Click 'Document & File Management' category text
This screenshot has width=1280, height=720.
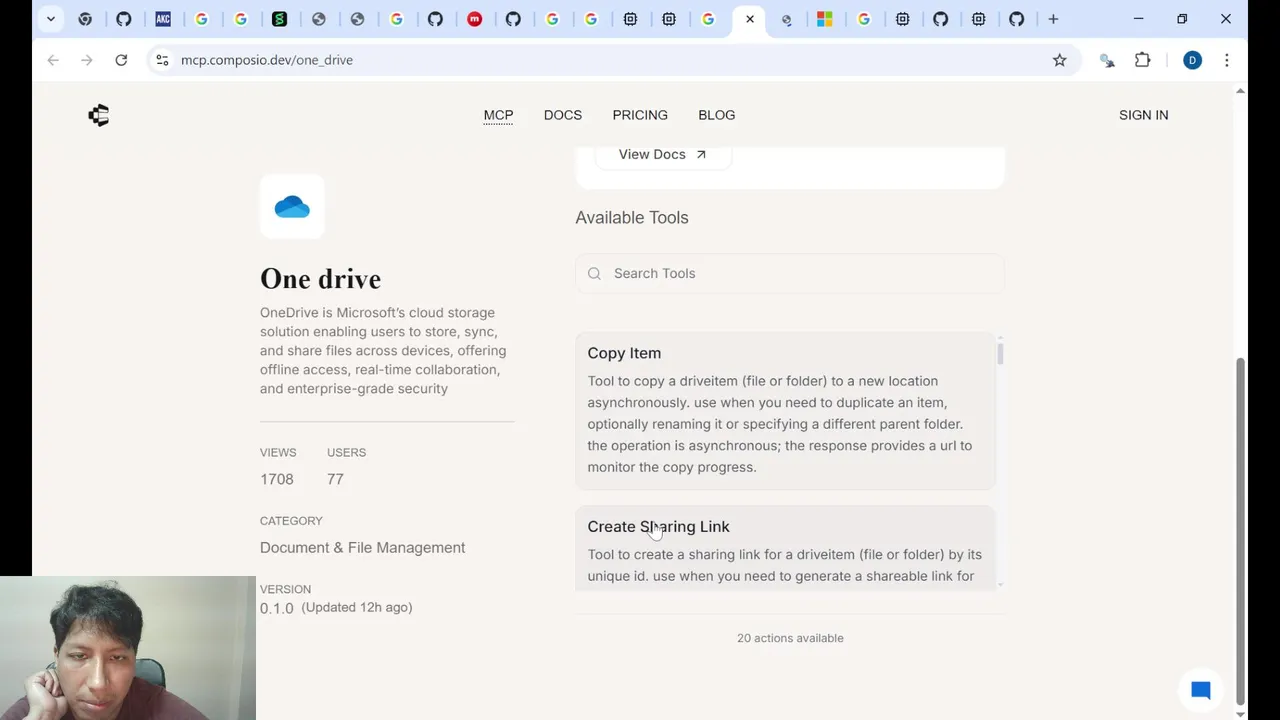coord(363,548)
